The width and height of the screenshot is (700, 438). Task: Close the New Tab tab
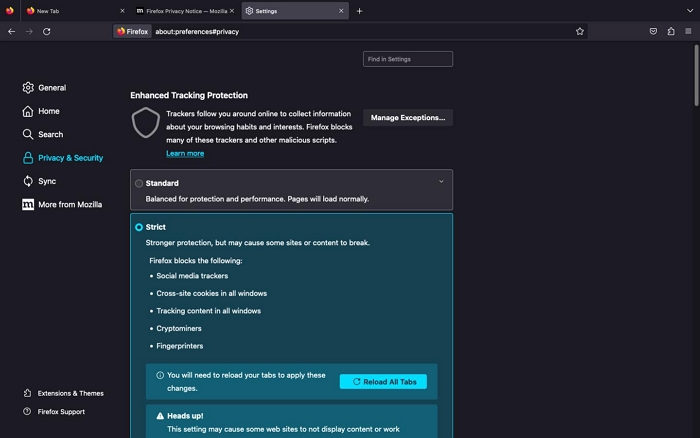click(122, 11)
